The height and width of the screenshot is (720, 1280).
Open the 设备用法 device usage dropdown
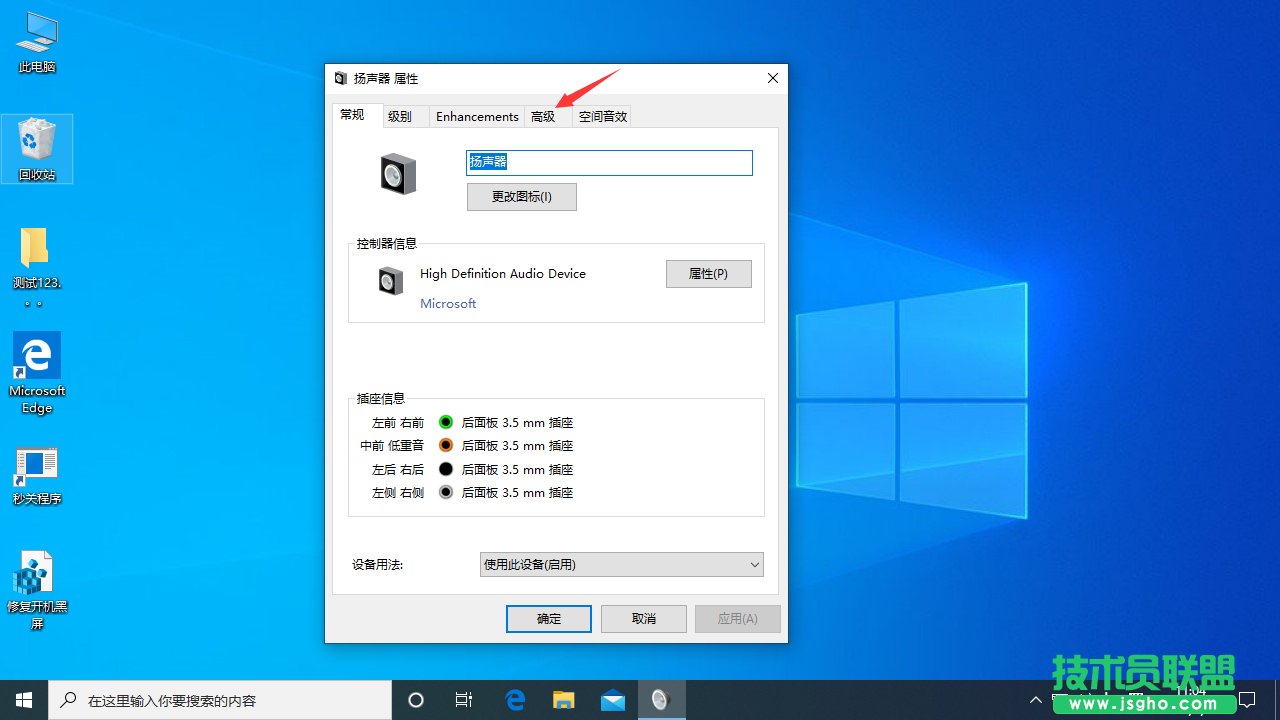(620, 564)
